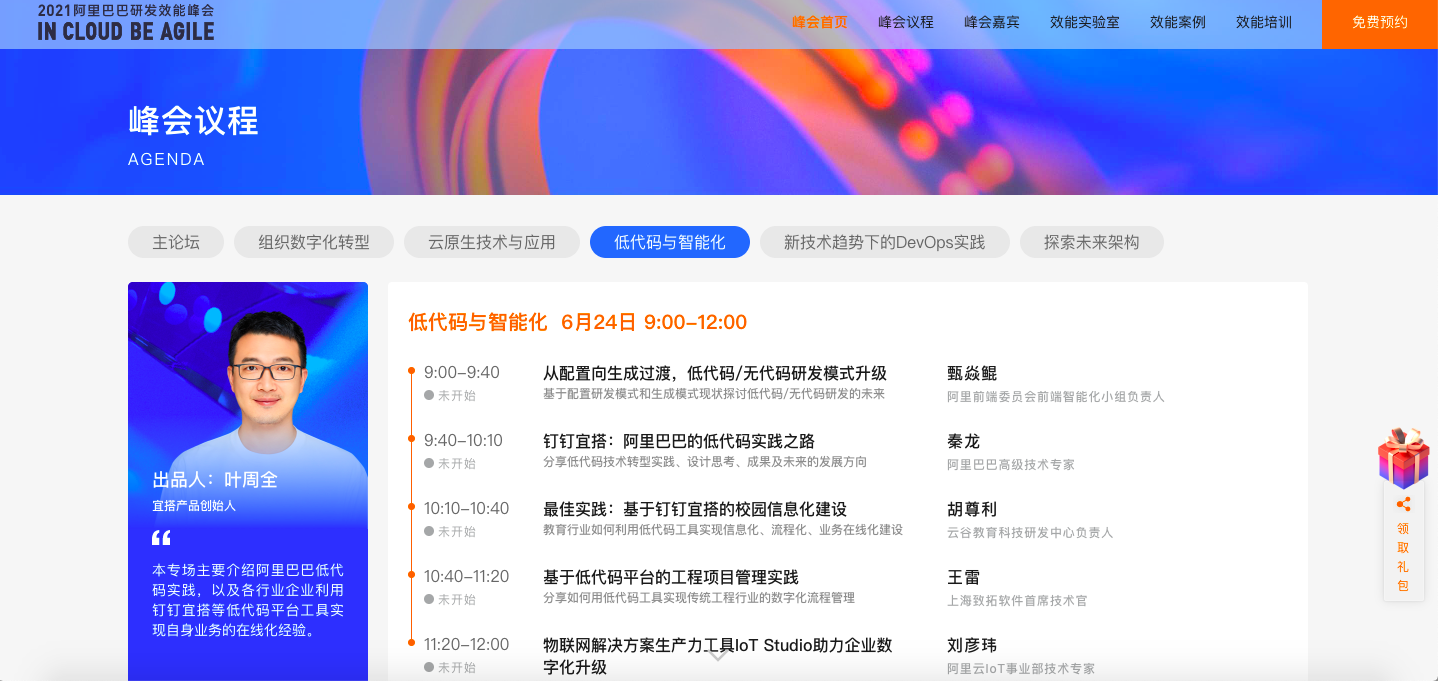The image size is (1438, 681).
Task: Select the 云原生技术与应用 tab
Action: (492, 242)
